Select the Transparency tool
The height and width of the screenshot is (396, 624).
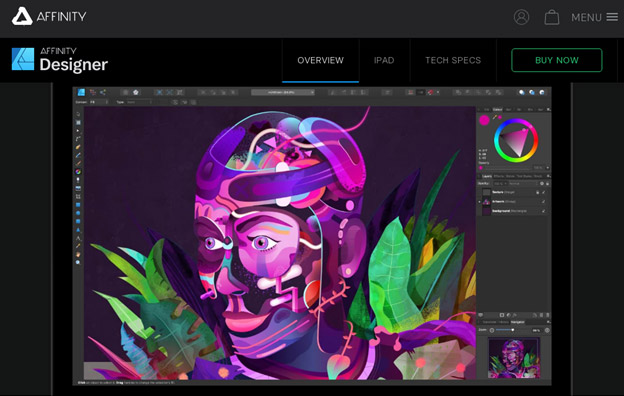click(x=78, y=180)
